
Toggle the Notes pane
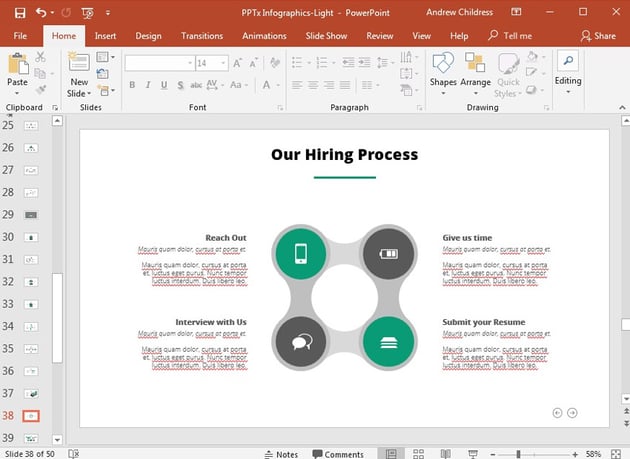tap(279, 454)
